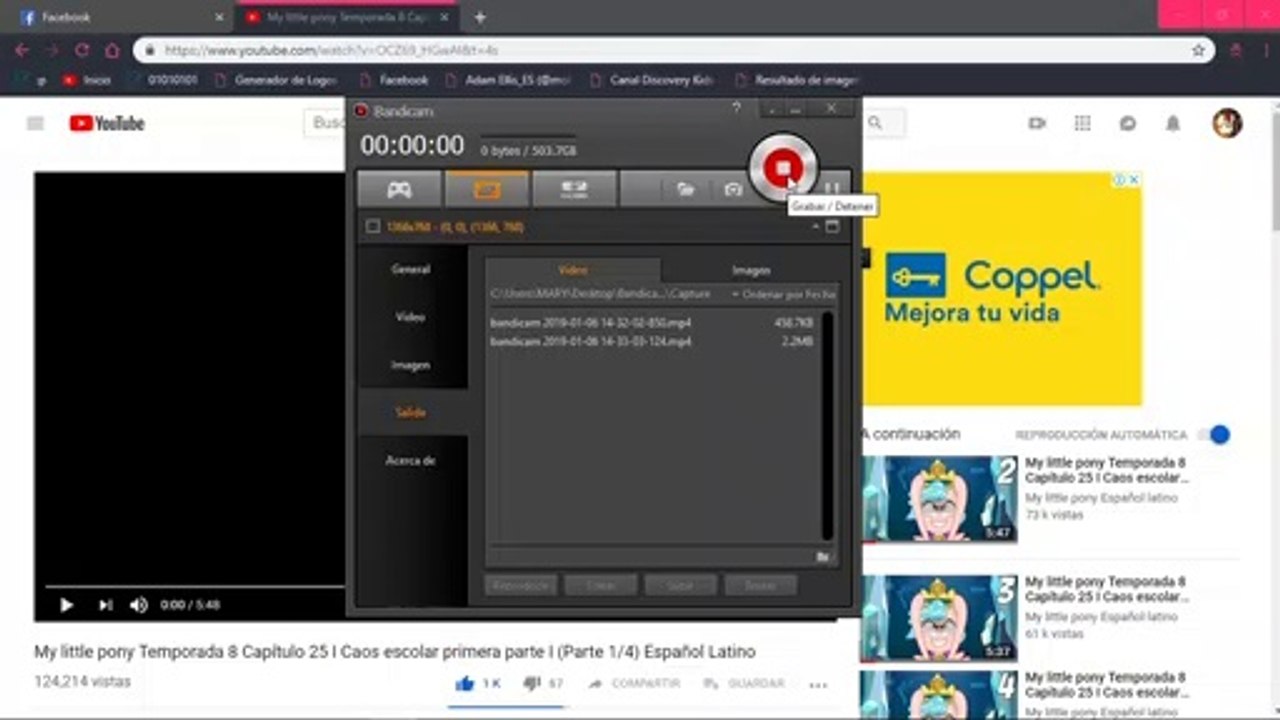
Task: Click the Coppel Mejora tu vida ad
Action: tap(1001, 289)
